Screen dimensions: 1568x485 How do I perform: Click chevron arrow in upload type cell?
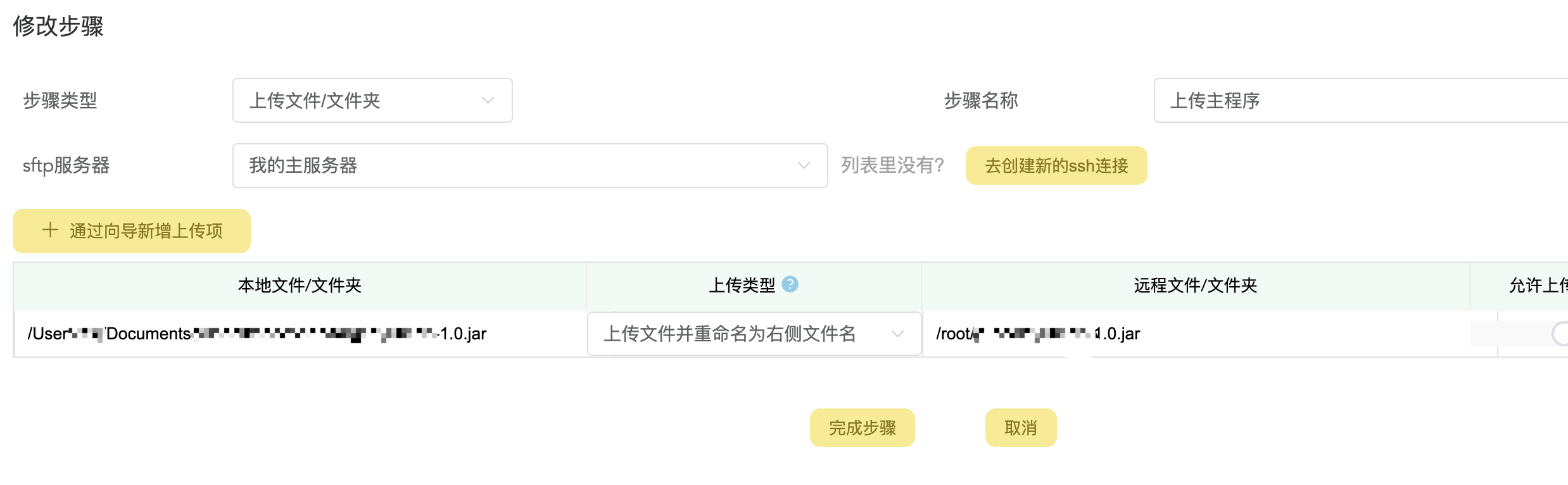click(x=897, y=334)
